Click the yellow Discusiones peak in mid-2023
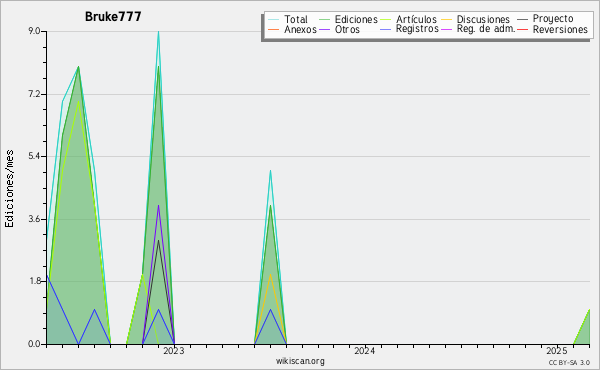 pos(271,275)
